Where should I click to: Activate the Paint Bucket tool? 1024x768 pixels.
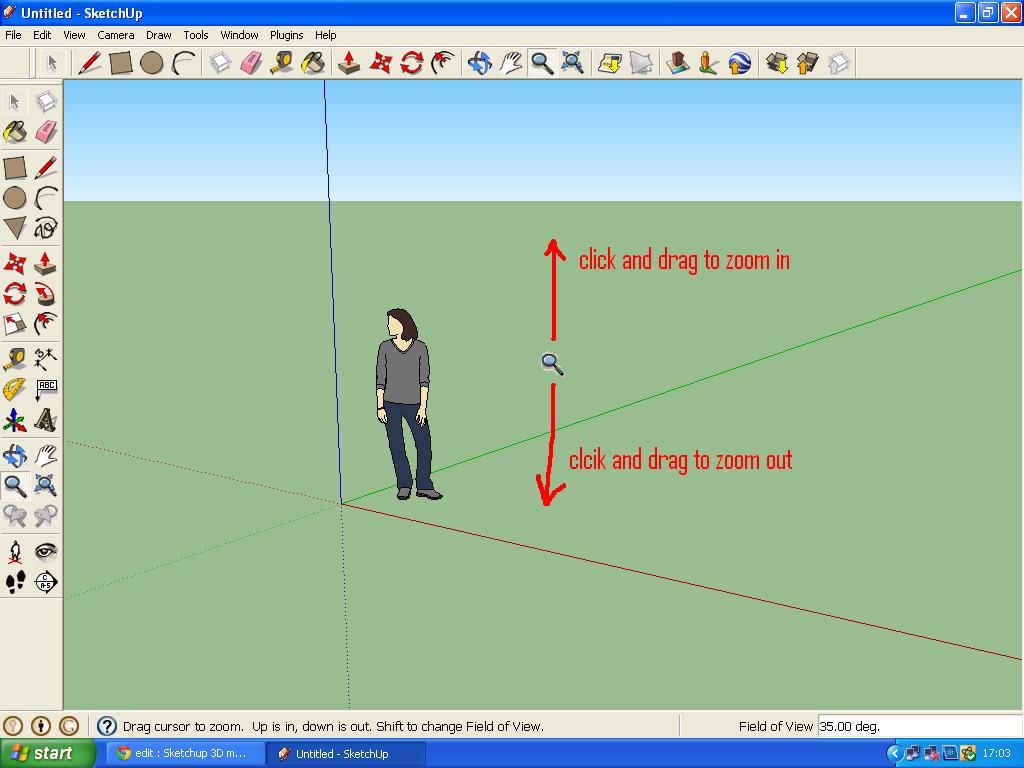coord(14,130)
